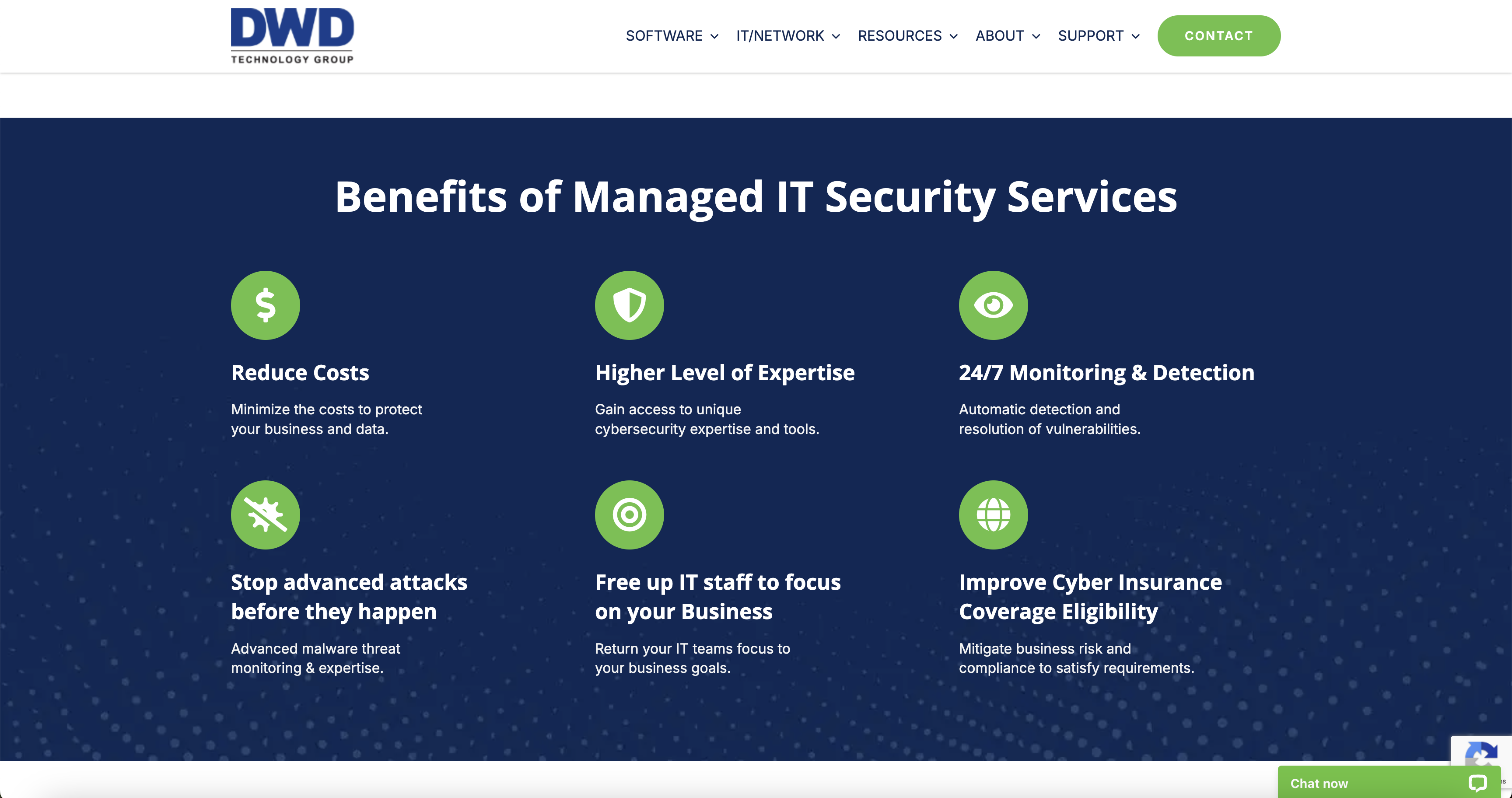This screenshot has width=1512, height=798.
Task: Open the ABOUT menu item
Action: (1000, 36)
